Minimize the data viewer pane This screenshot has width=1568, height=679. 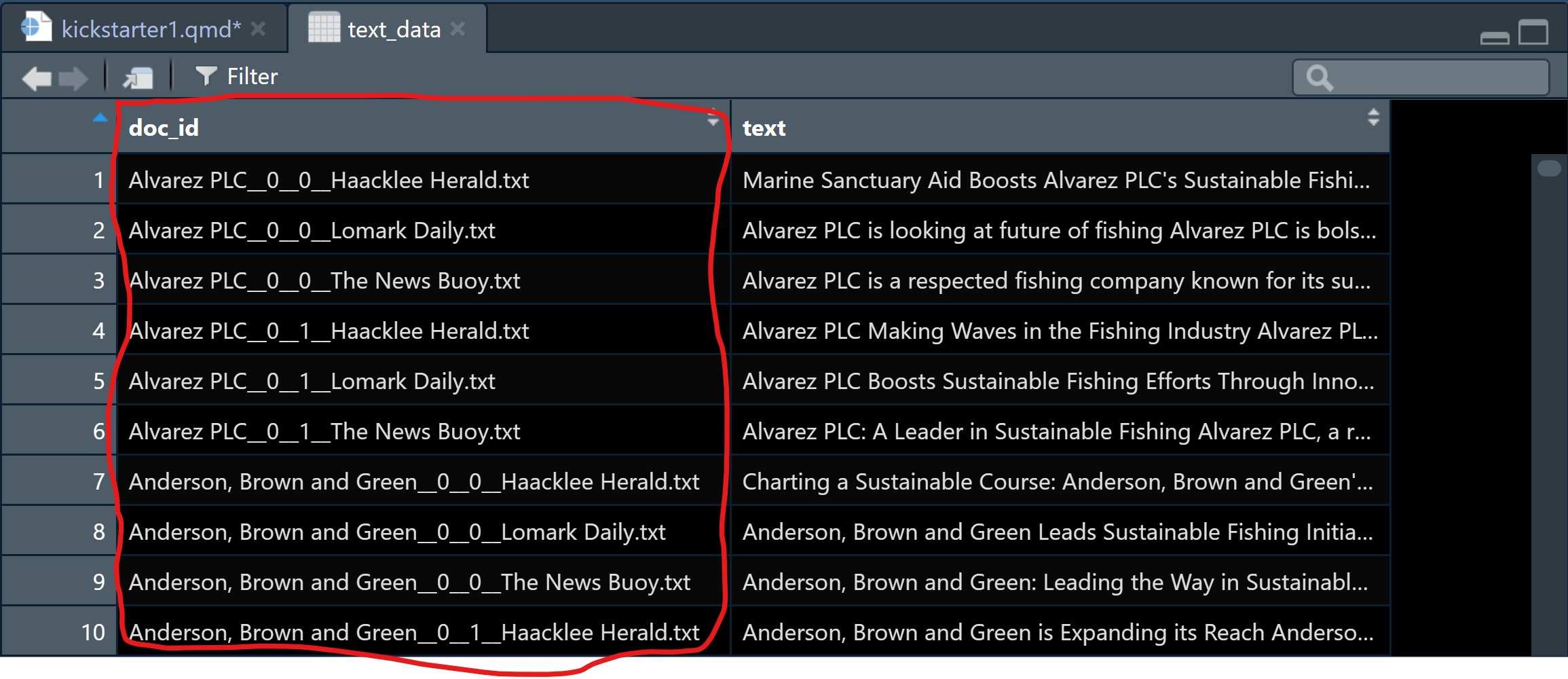point(1494,36)
